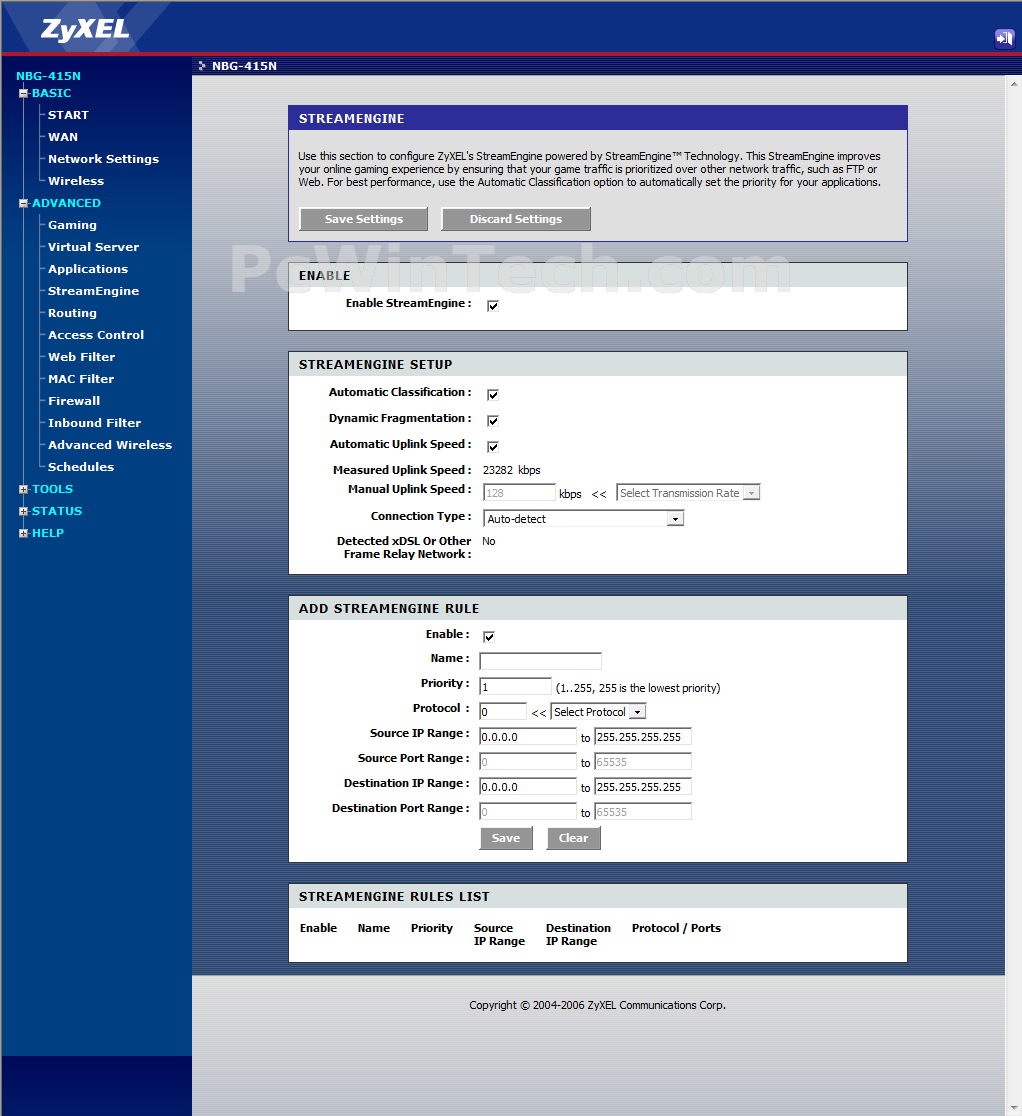
Task: Click the NBG-415N root link
Action: click(x=48, y=76)
